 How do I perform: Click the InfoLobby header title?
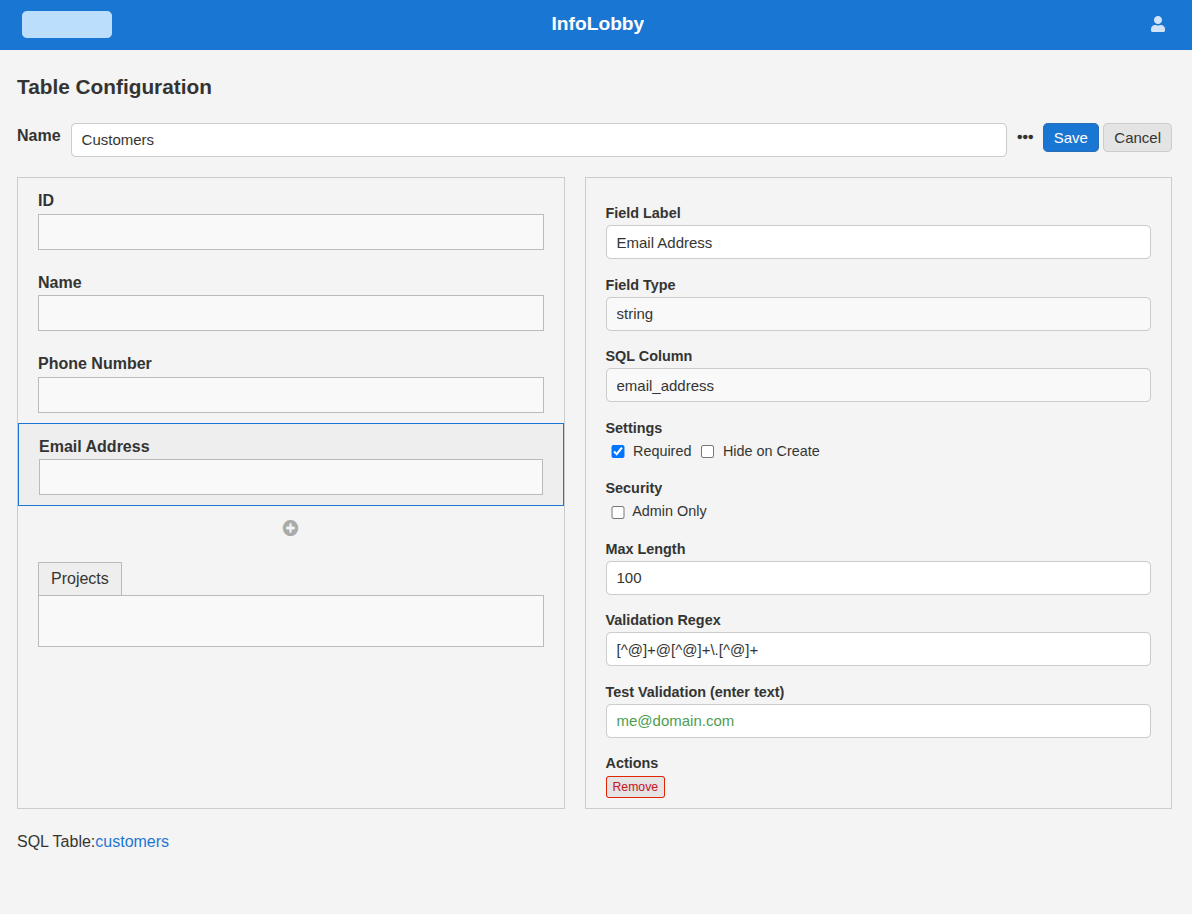pos(597,24)
